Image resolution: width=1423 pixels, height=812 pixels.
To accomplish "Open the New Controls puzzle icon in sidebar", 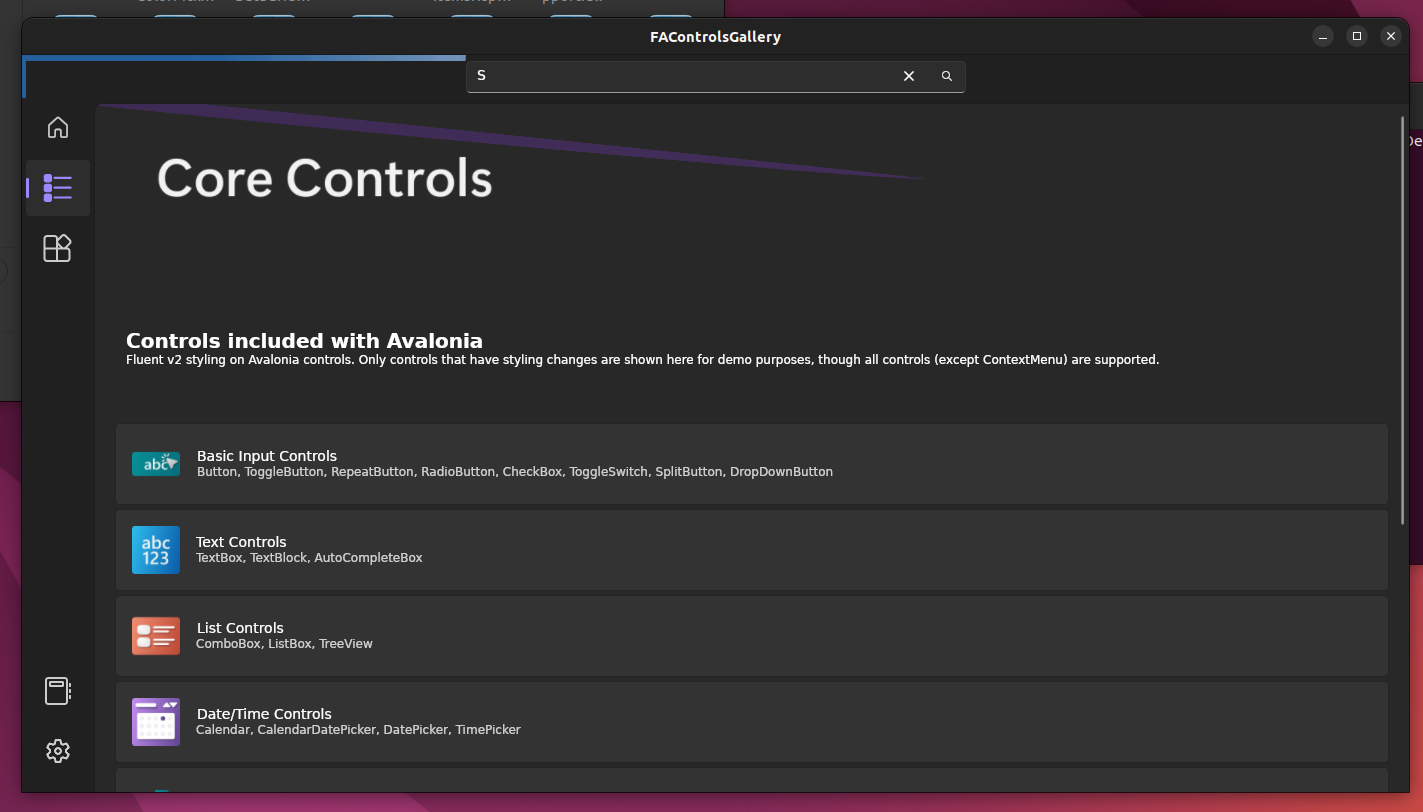I will pyautogui.click(x=58, y=247).
